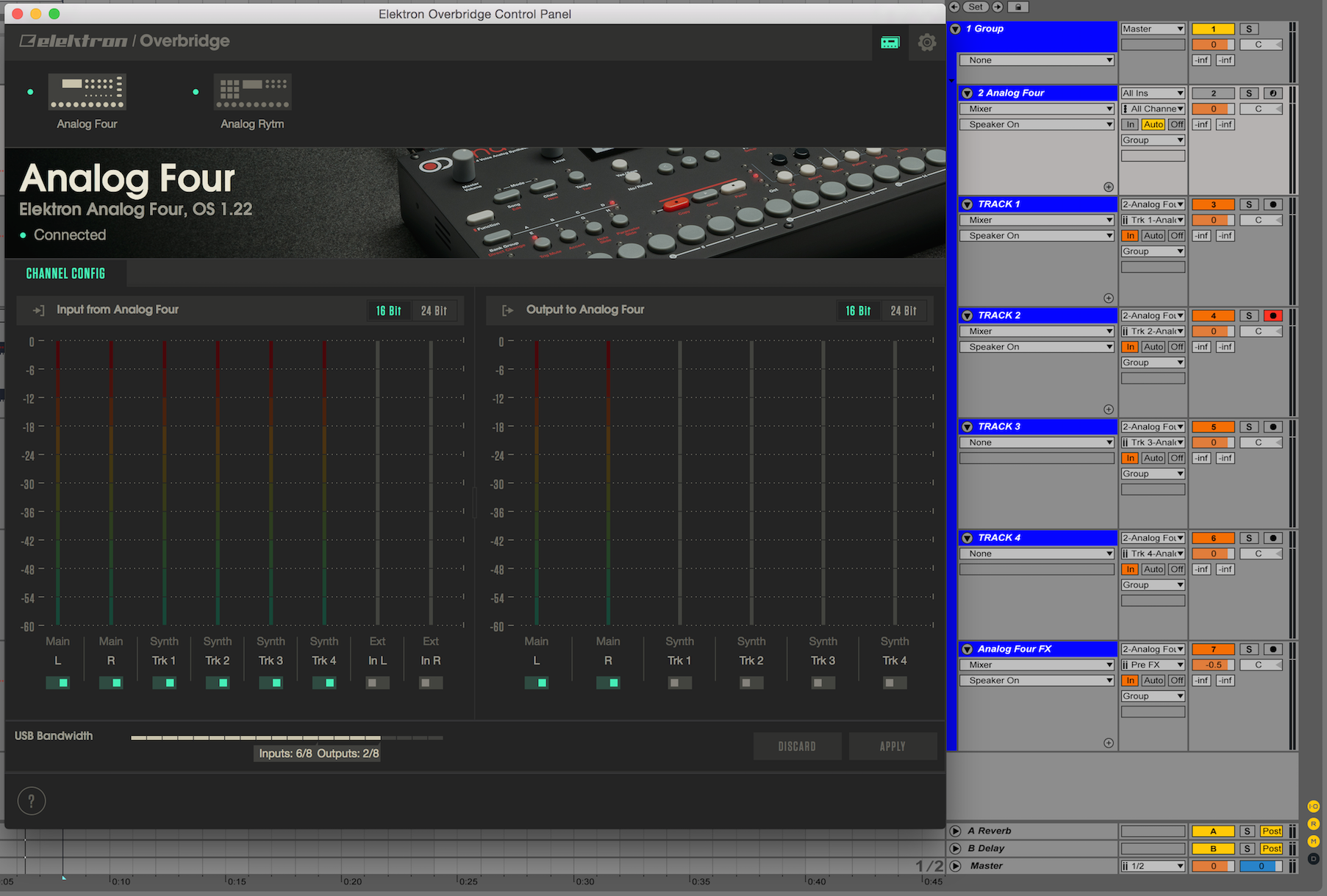Viewport: 1327px width, 896px height.
Task: Click the track activator 3 on TRACK 1
Action: click(1213, 204)
